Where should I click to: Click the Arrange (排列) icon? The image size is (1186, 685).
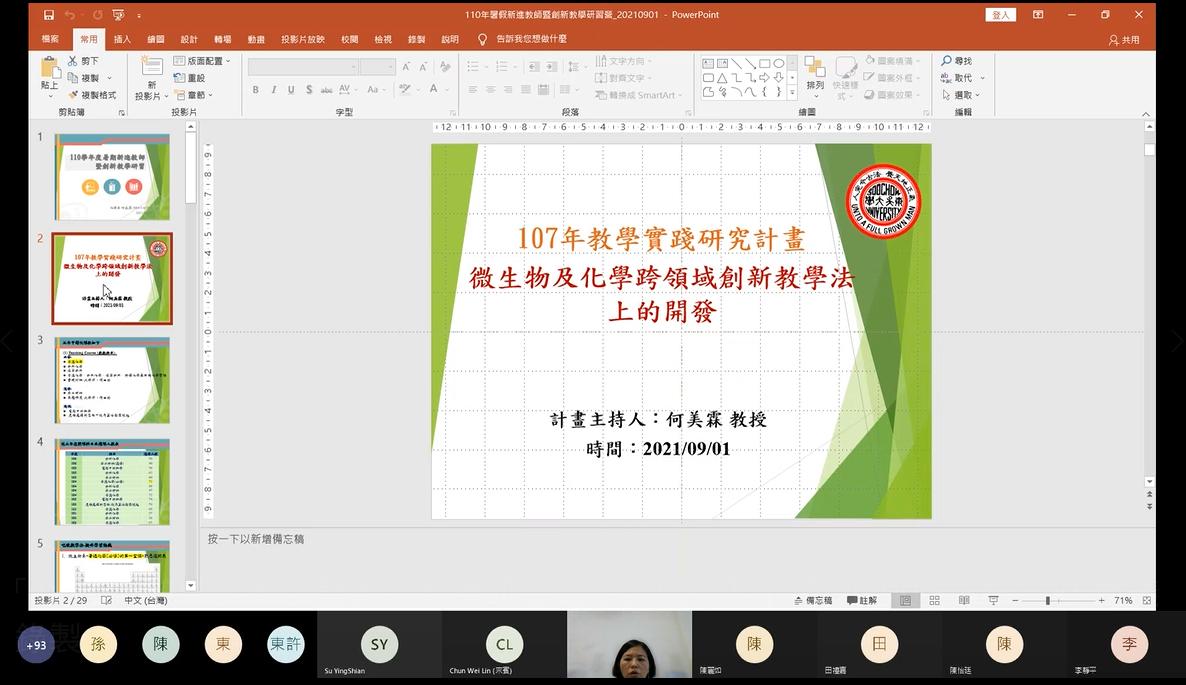point(814,73)
